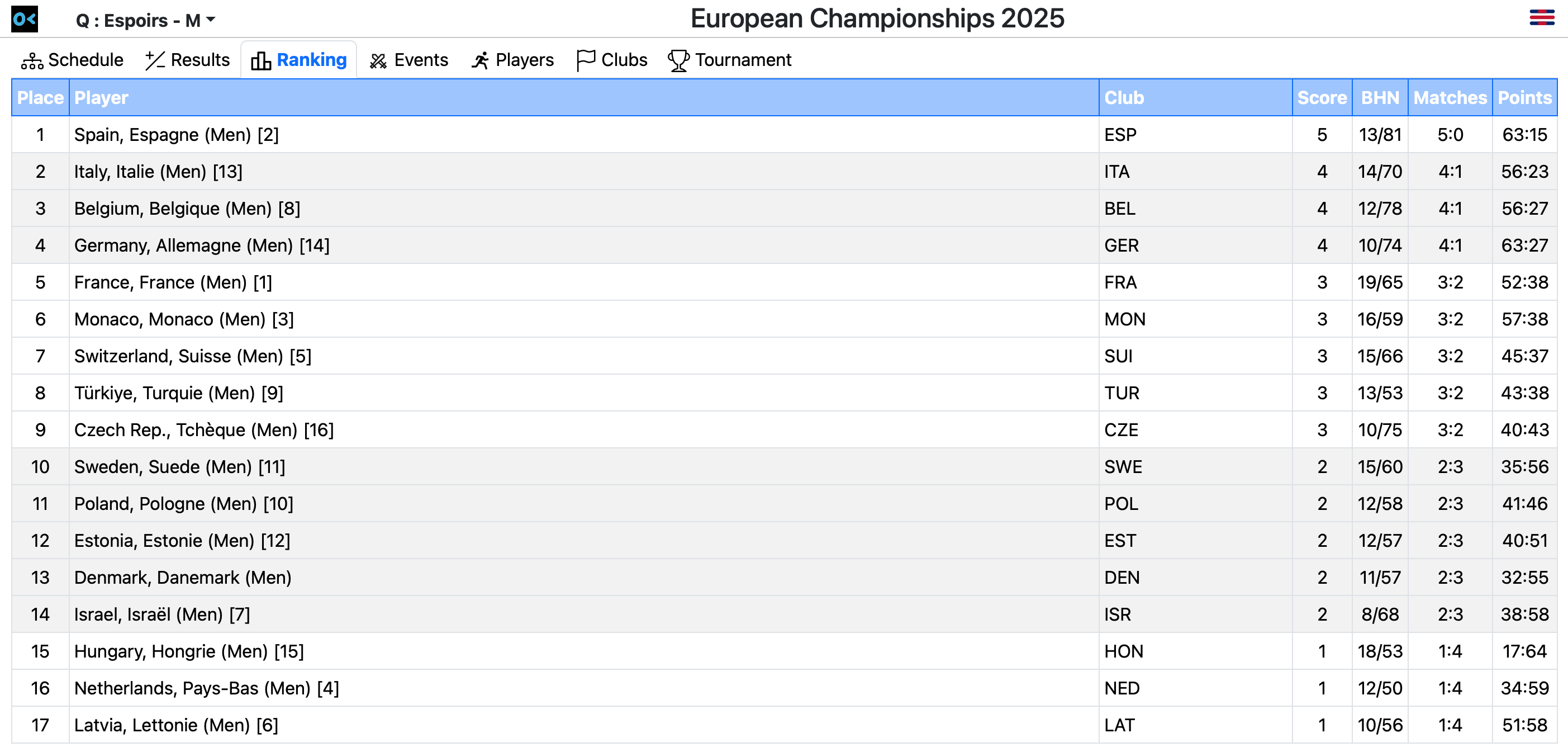Click the Players running figure icon
This screenshot has width=1568, height=747.
tap(479, 60)
